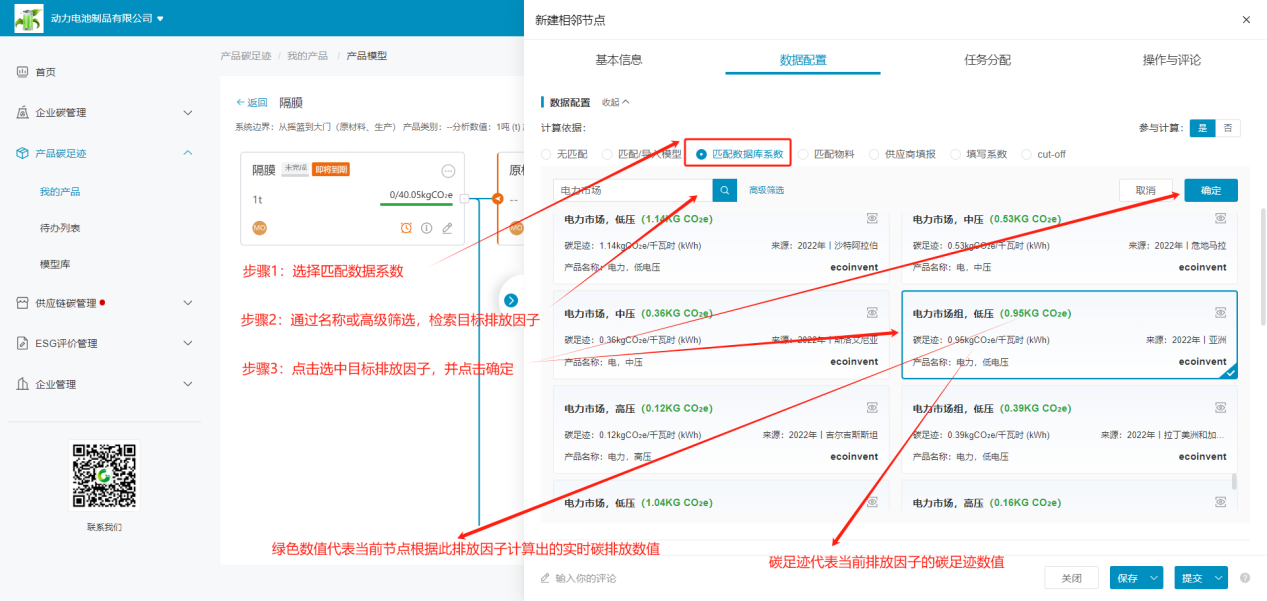Image resolution: width=1267 pixels, height=601 pixels.
Task: Click the help question mark icon
Action: 1245,578
